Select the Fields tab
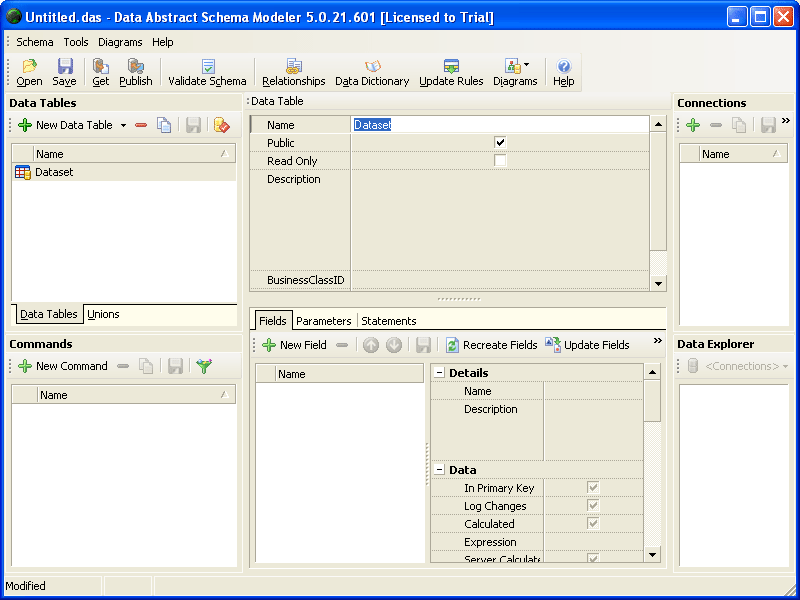The image size is (800, 600). (x=273, y=321)
